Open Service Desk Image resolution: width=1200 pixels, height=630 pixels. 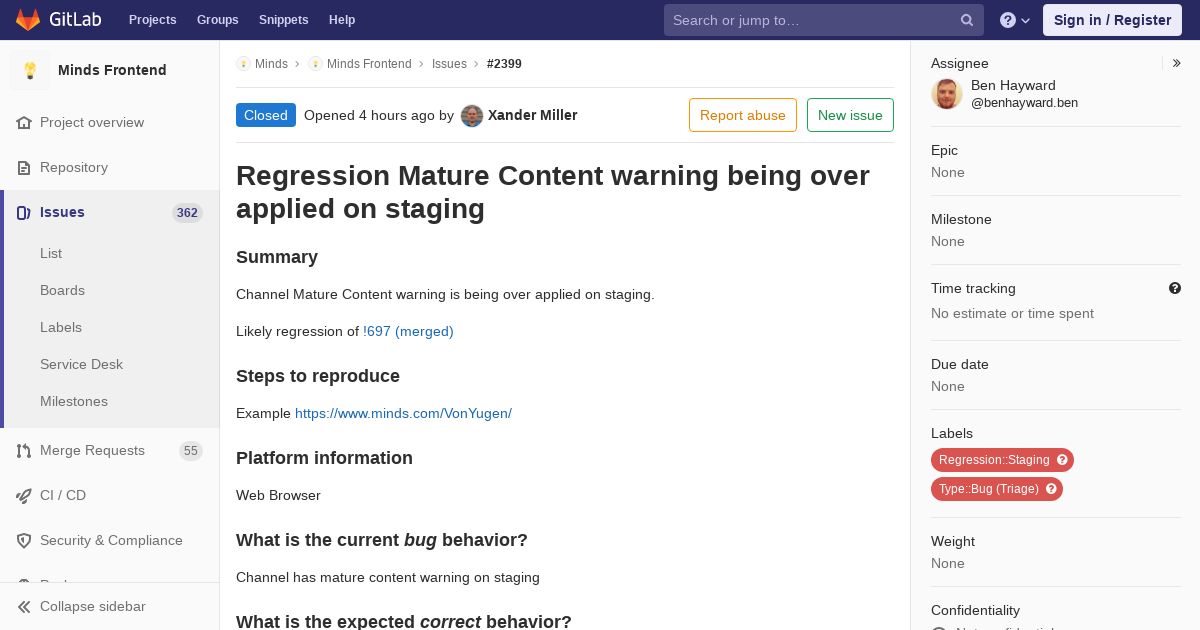coord(81,364)
